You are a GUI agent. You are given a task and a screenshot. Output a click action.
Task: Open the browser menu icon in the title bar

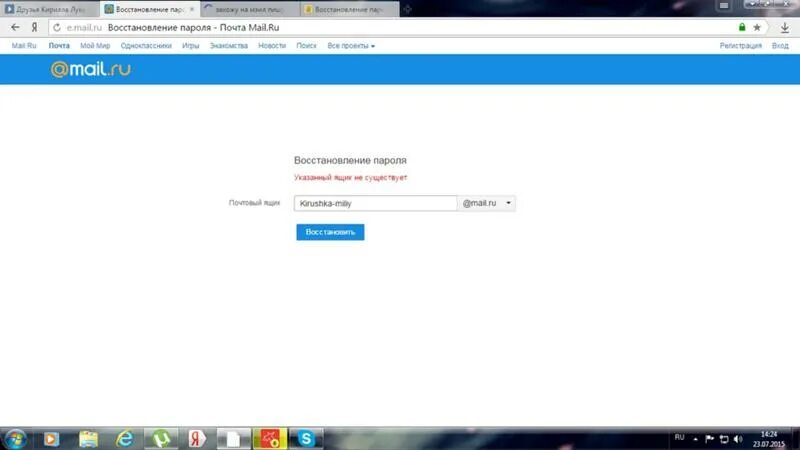pyautogui.click(x=724, y=6)
